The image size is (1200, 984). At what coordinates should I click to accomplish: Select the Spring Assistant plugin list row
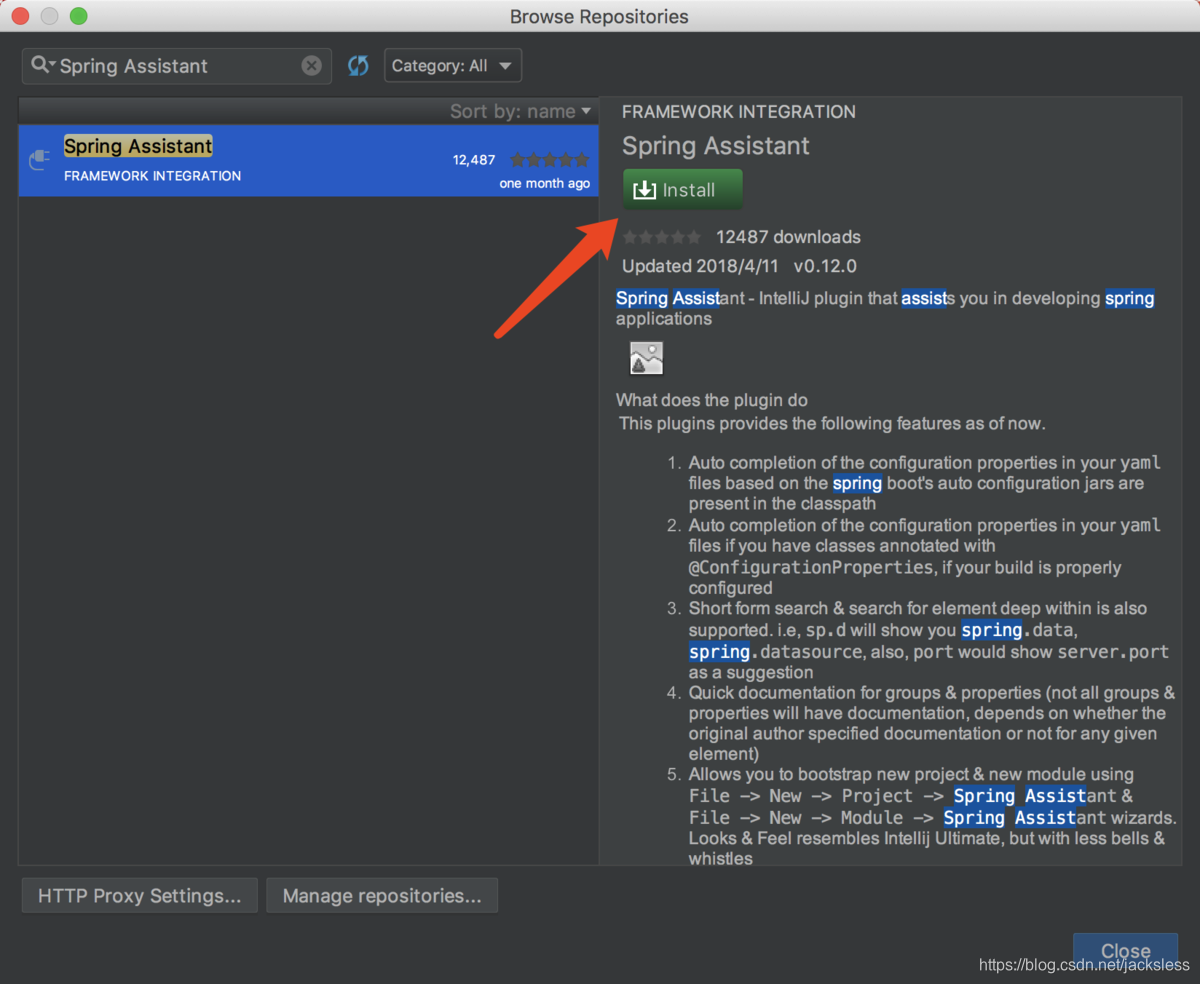pos(308,160)
